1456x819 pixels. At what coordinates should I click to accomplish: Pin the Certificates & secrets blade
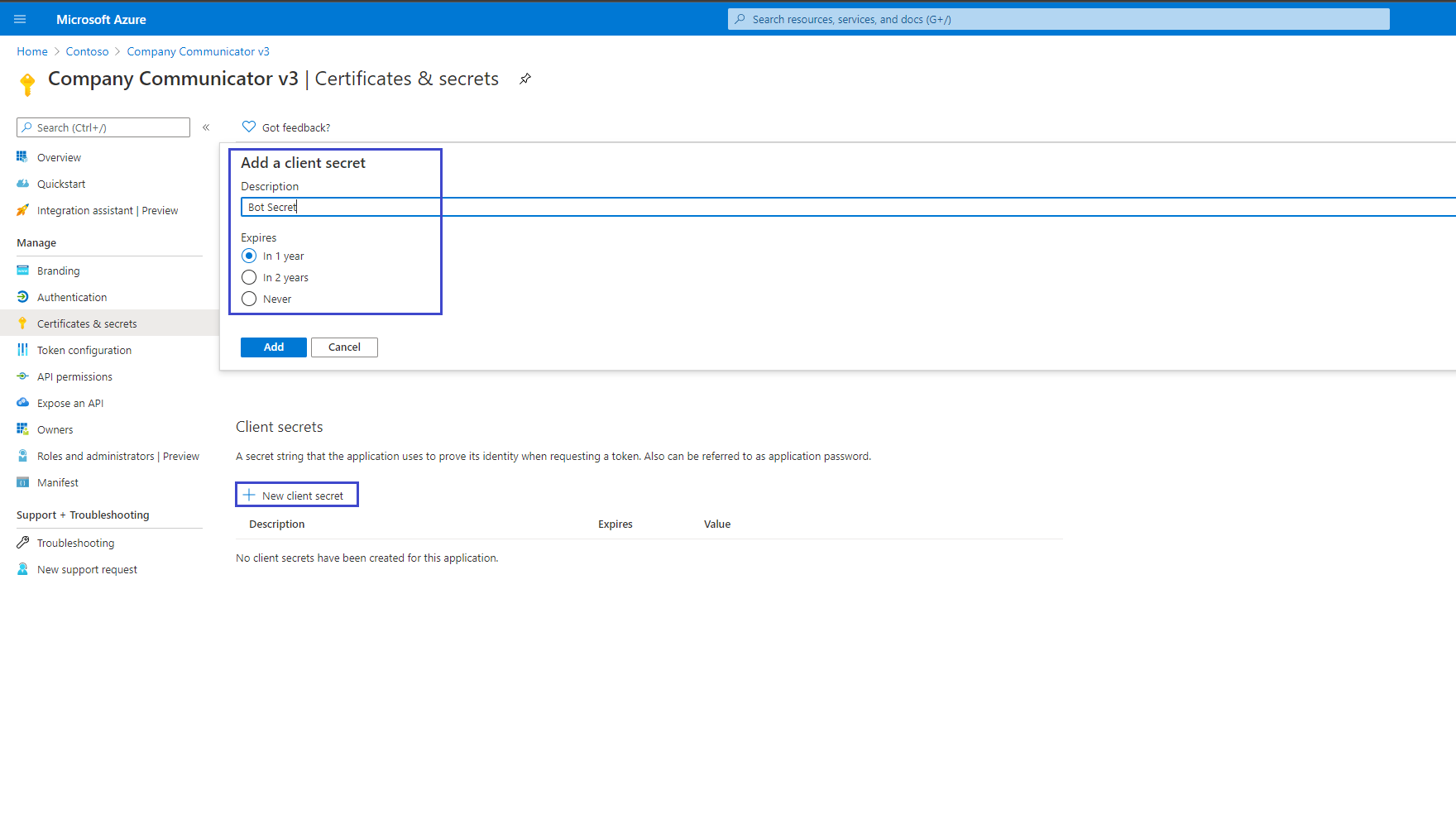click(525, 79)
